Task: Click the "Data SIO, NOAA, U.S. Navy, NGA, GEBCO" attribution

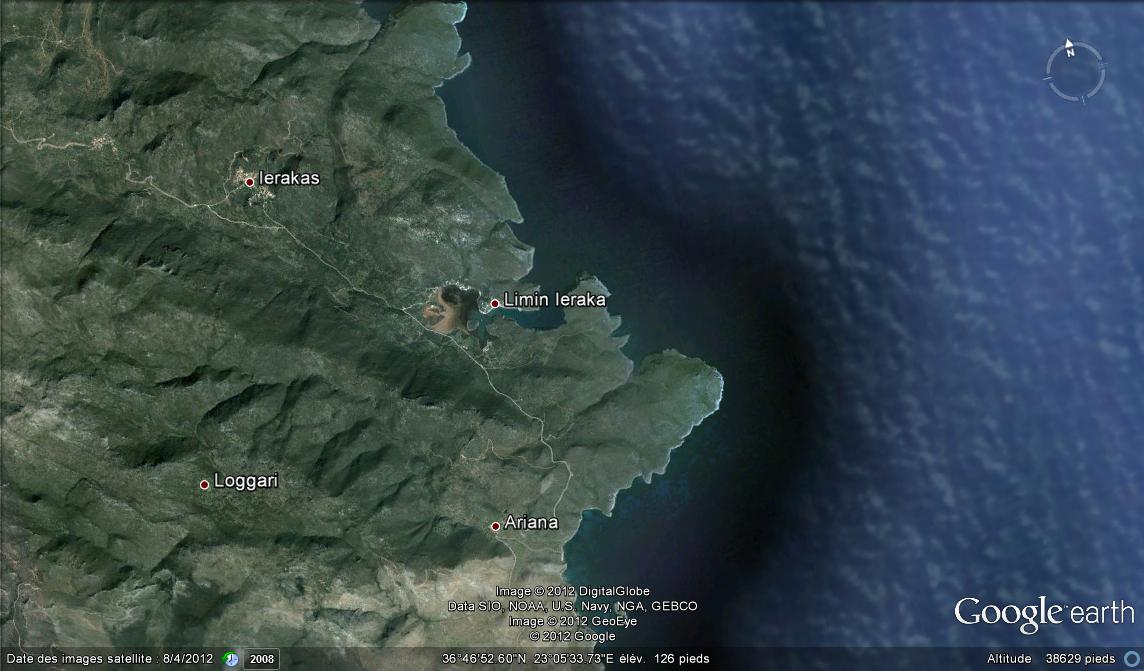Action: pyautogui.click(x=573, y=606)
